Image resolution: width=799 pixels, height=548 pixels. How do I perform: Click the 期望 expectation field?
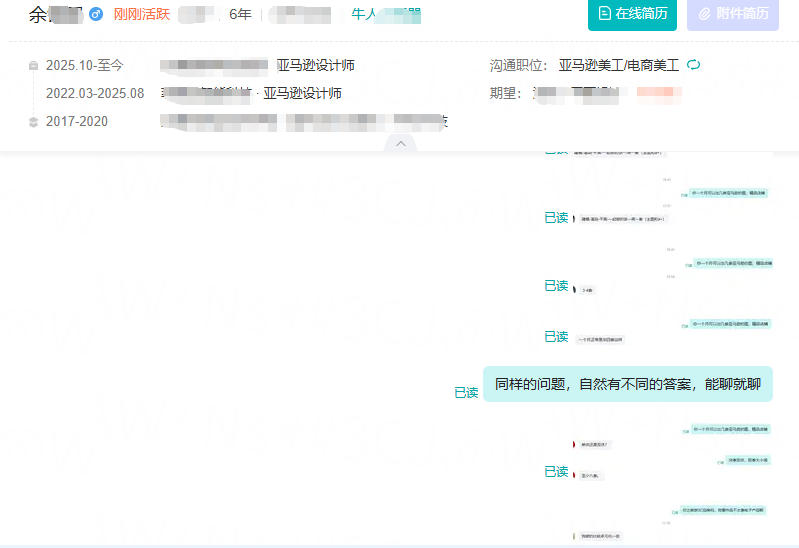506,93
